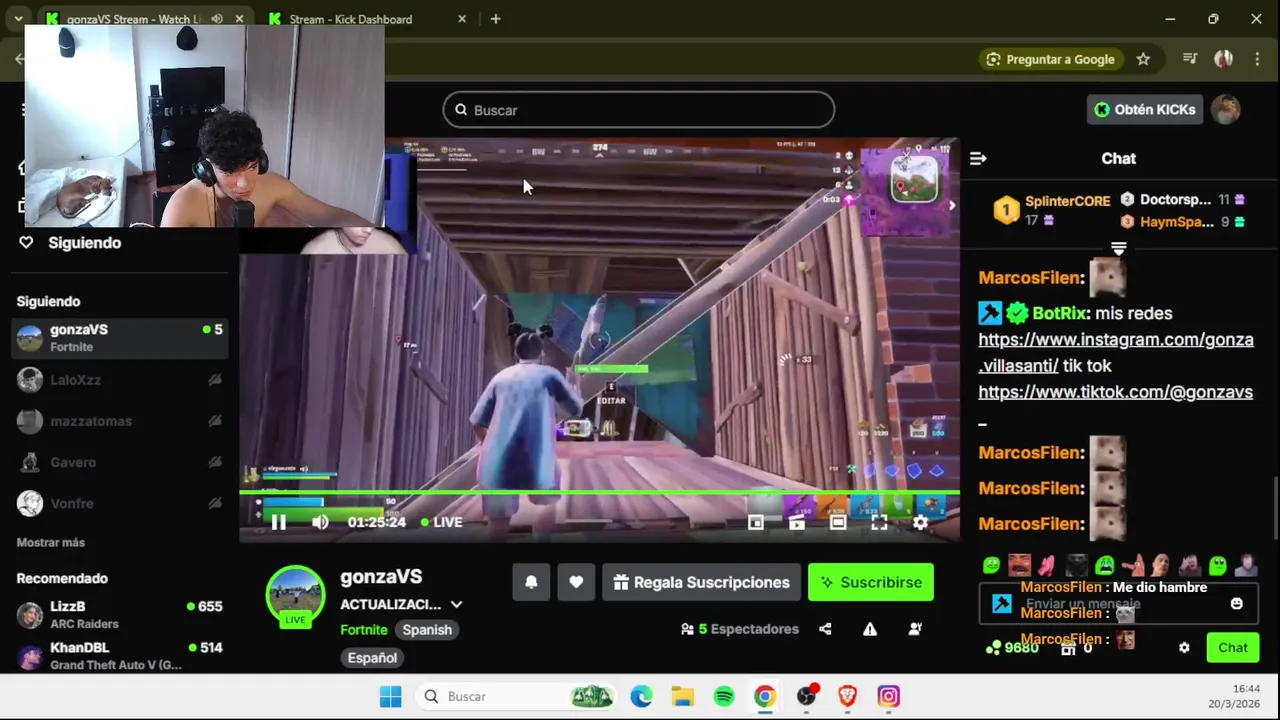Open LaloXzz channel in the sidebar

[x=120, y=380]
